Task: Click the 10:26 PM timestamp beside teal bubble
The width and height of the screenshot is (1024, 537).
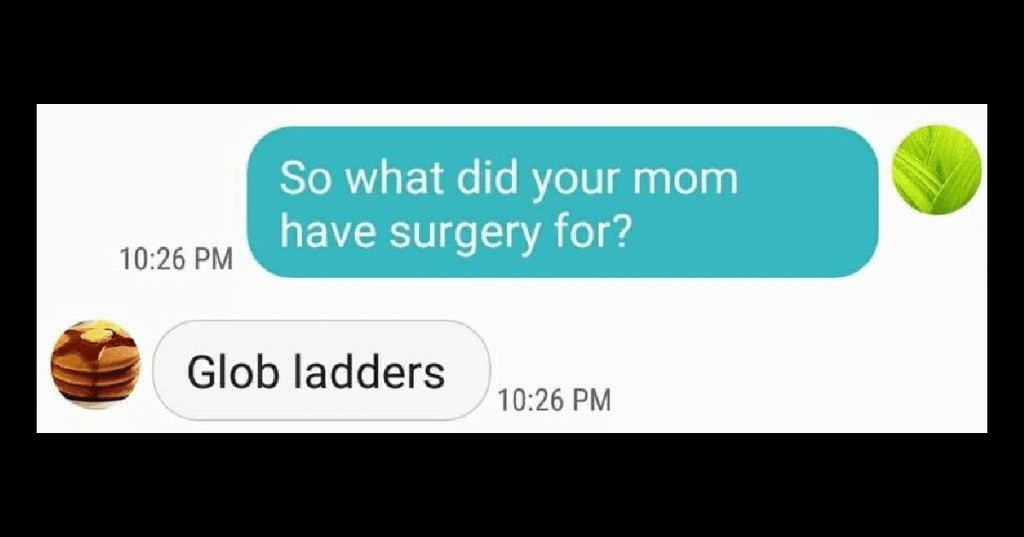Action: (x=176, y=259)
